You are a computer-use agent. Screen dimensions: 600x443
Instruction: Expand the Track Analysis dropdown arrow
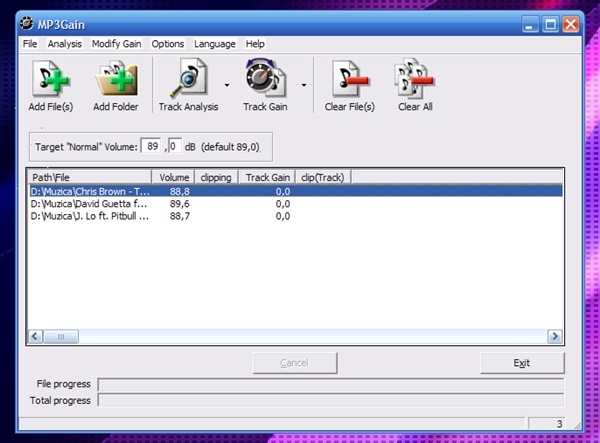pos(227,85)
